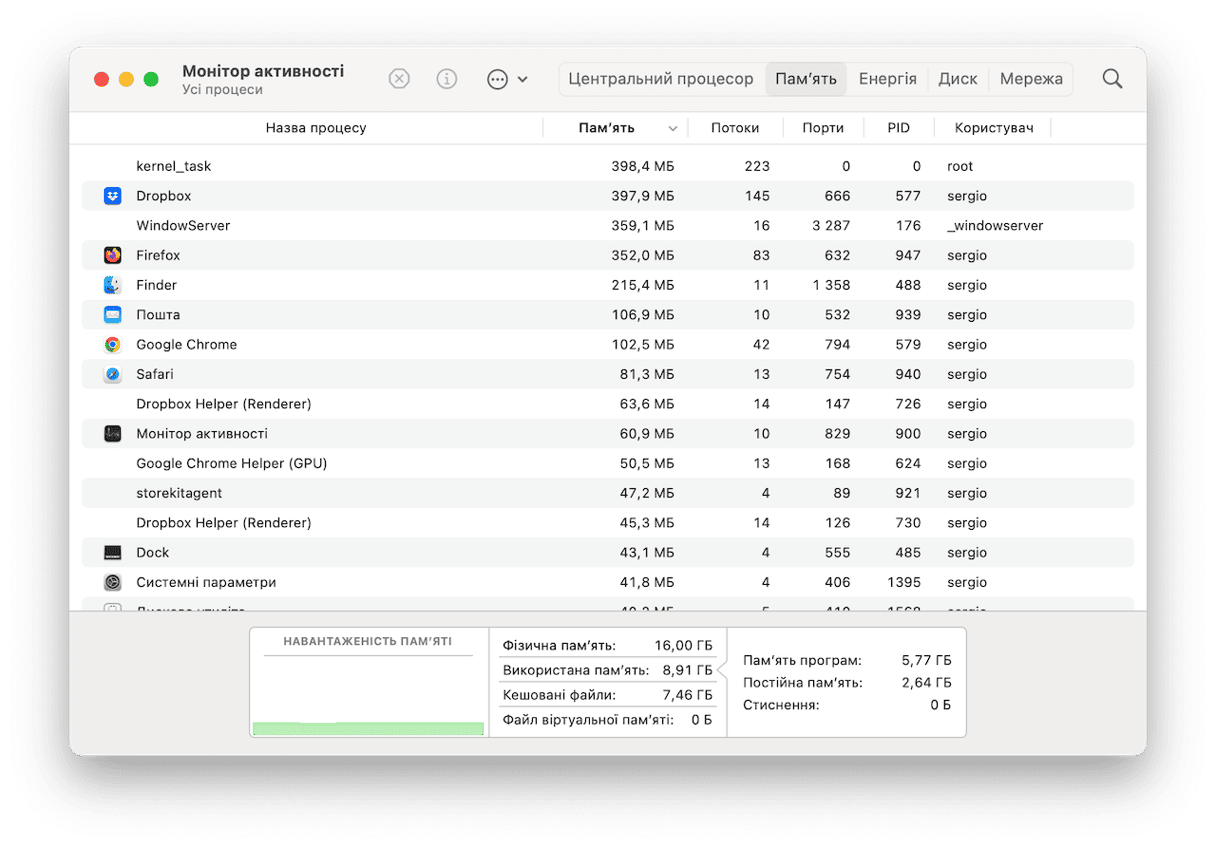Select the Google Chrome icon
The image size is (1216, 847).
coord(113,344)
